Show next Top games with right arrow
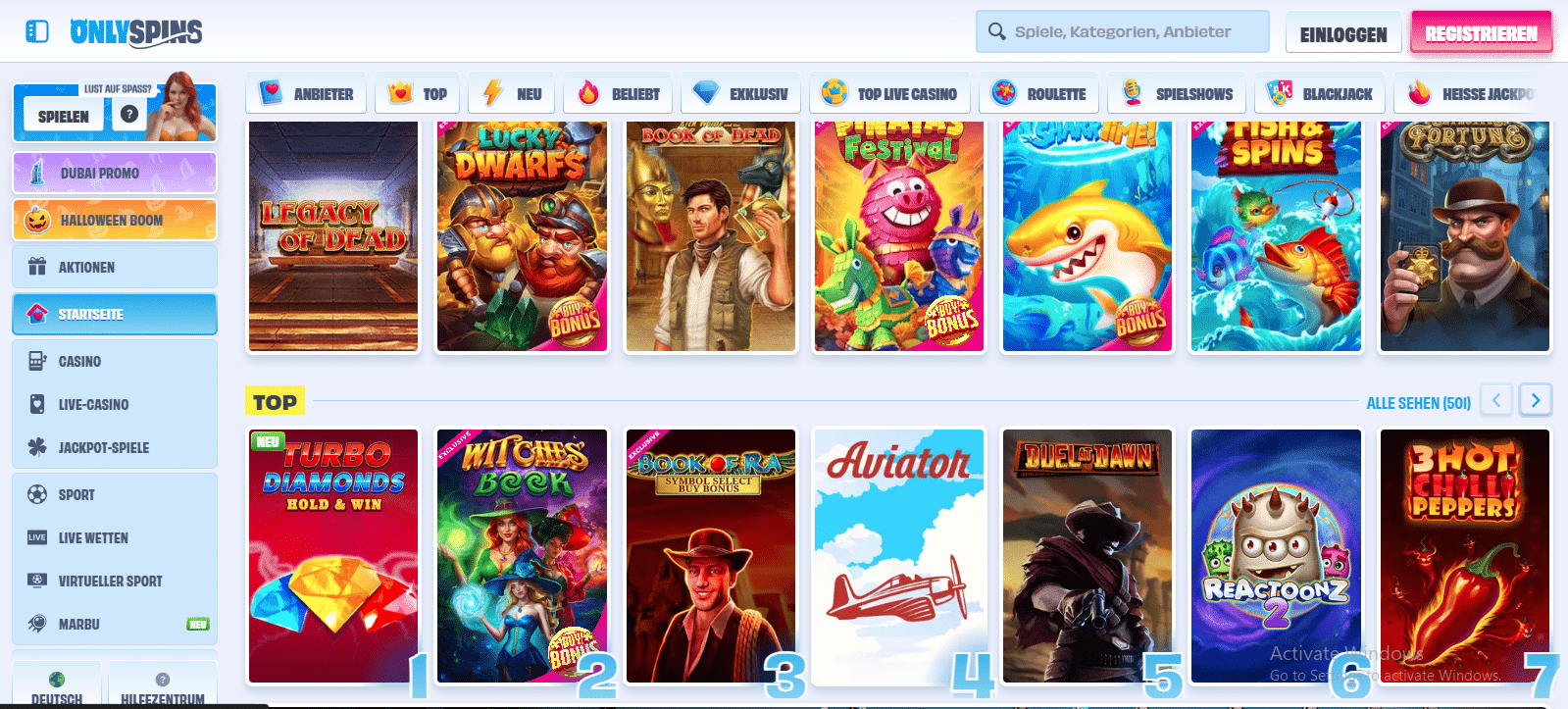Screen dimensions: 1568x709 1535,400
